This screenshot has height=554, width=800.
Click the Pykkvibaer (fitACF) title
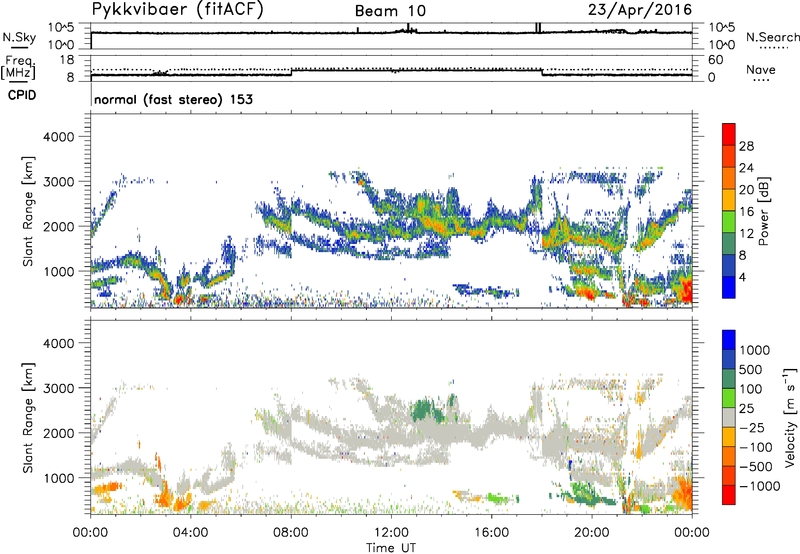177,10
